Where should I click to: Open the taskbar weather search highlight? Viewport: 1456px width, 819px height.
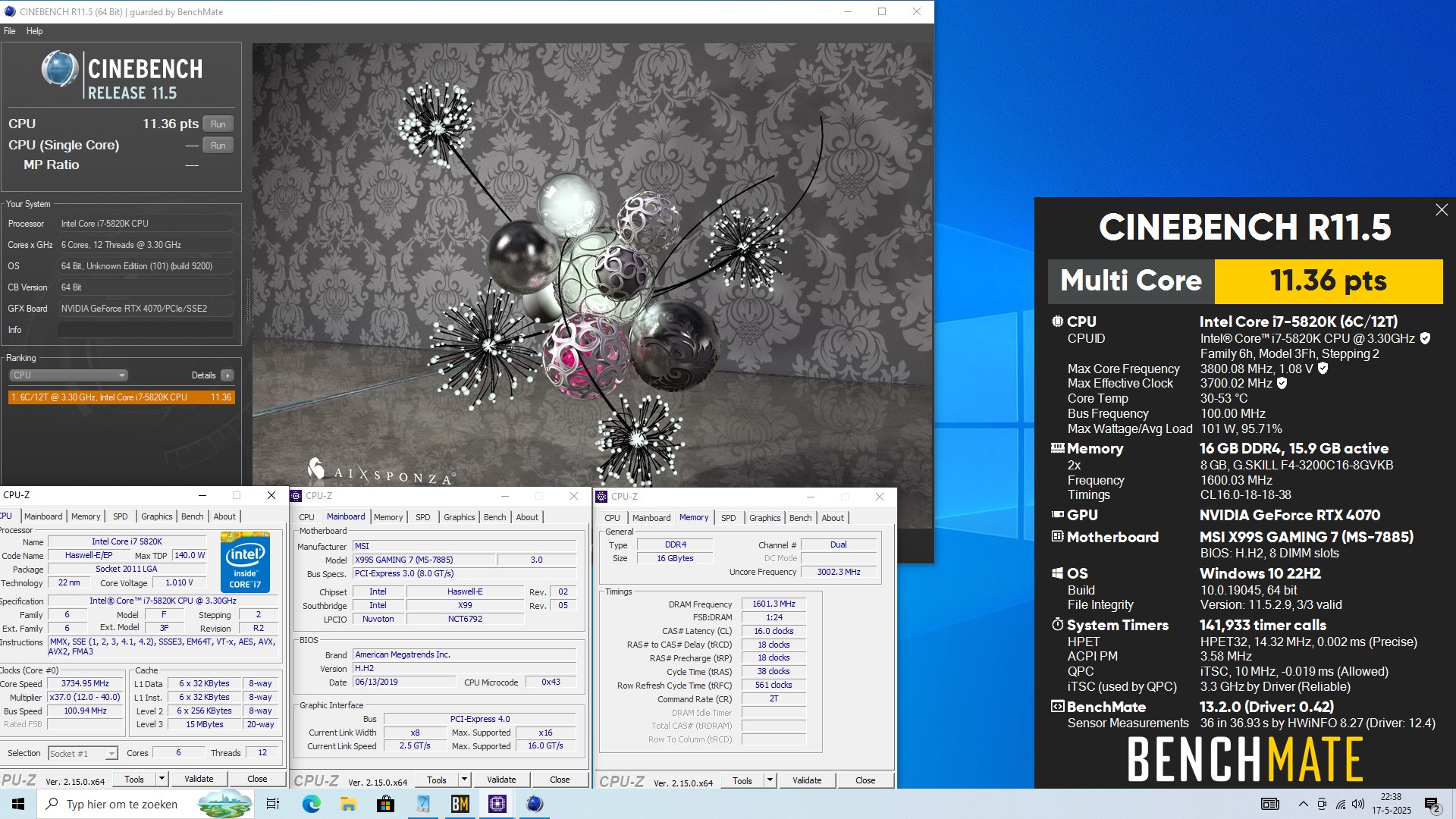(x=225, y=804)
